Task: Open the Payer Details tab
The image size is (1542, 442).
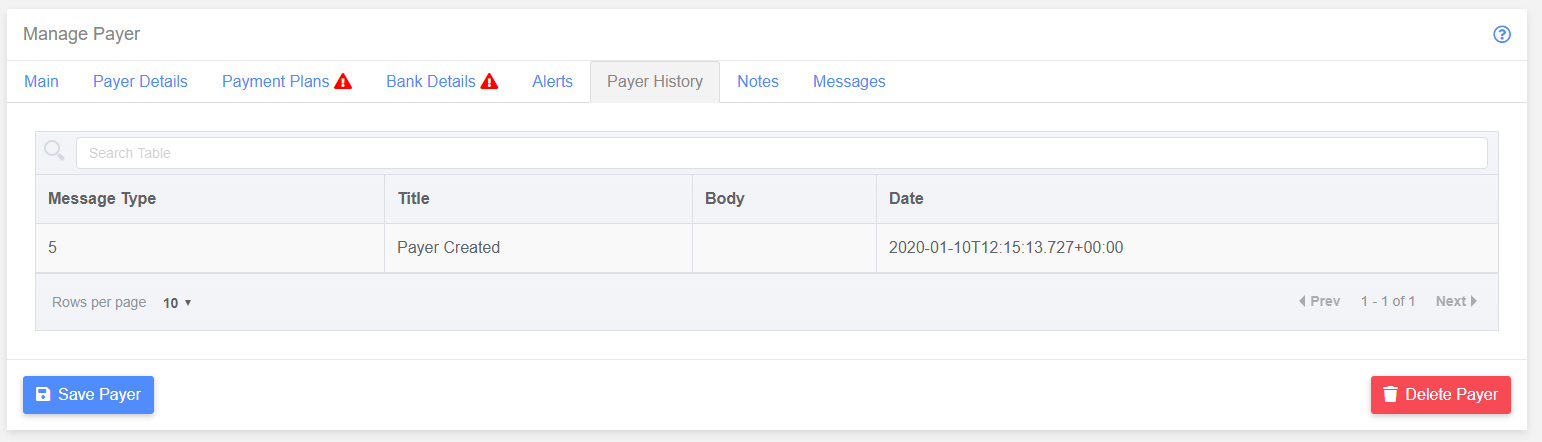Action: coord(140,82)
